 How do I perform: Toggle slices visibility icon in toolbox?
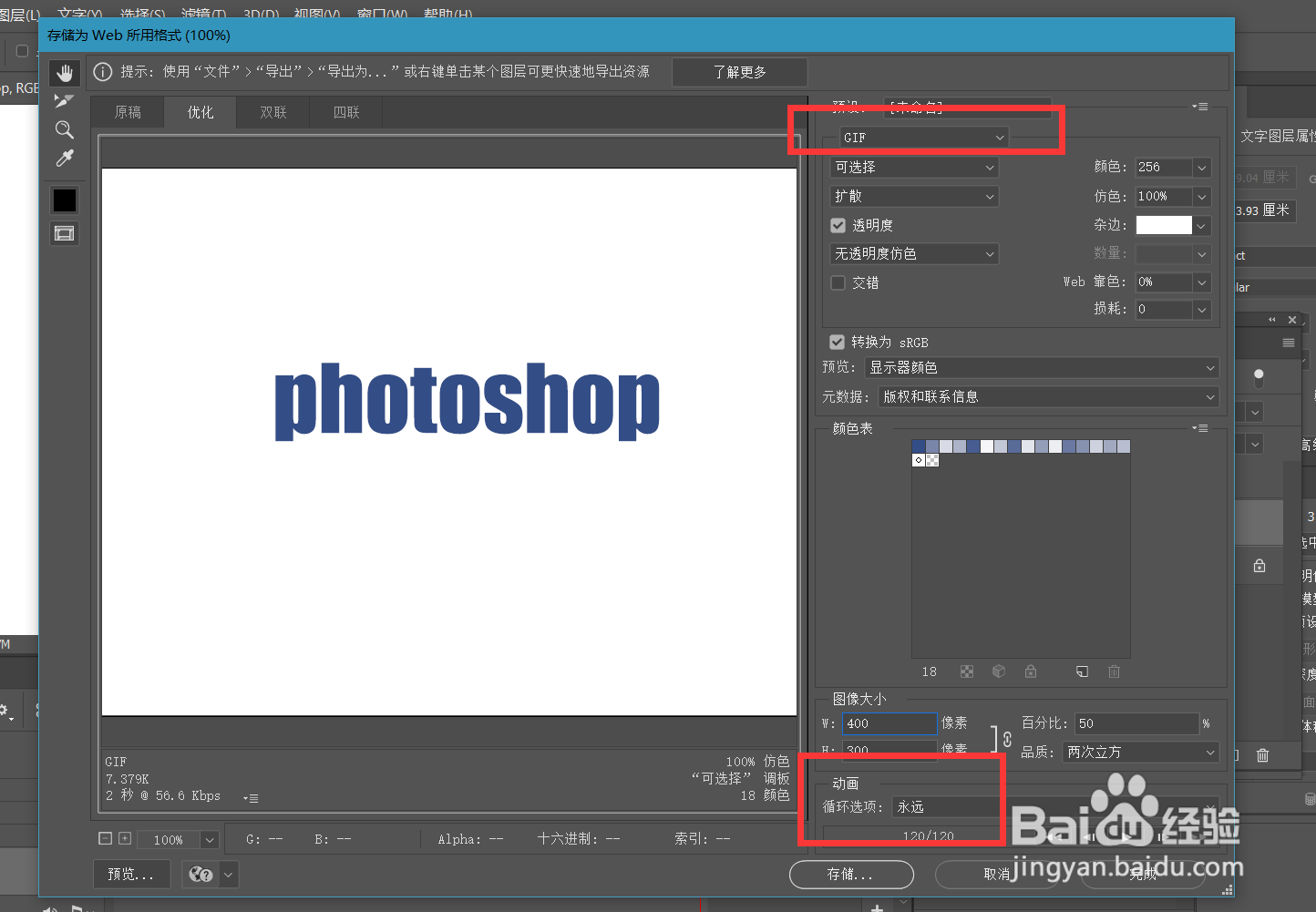tap(64, 233)
